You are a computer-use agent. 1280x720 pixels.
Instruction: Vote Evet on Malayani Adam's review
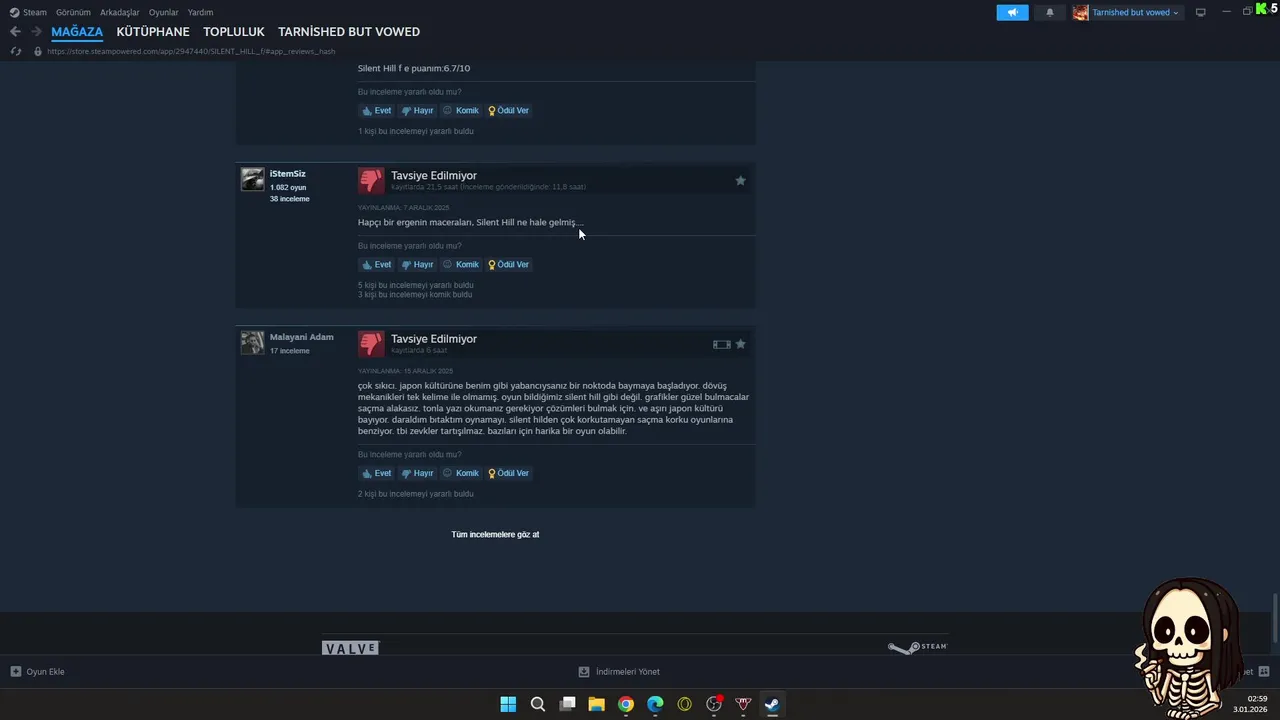point(377,474)
